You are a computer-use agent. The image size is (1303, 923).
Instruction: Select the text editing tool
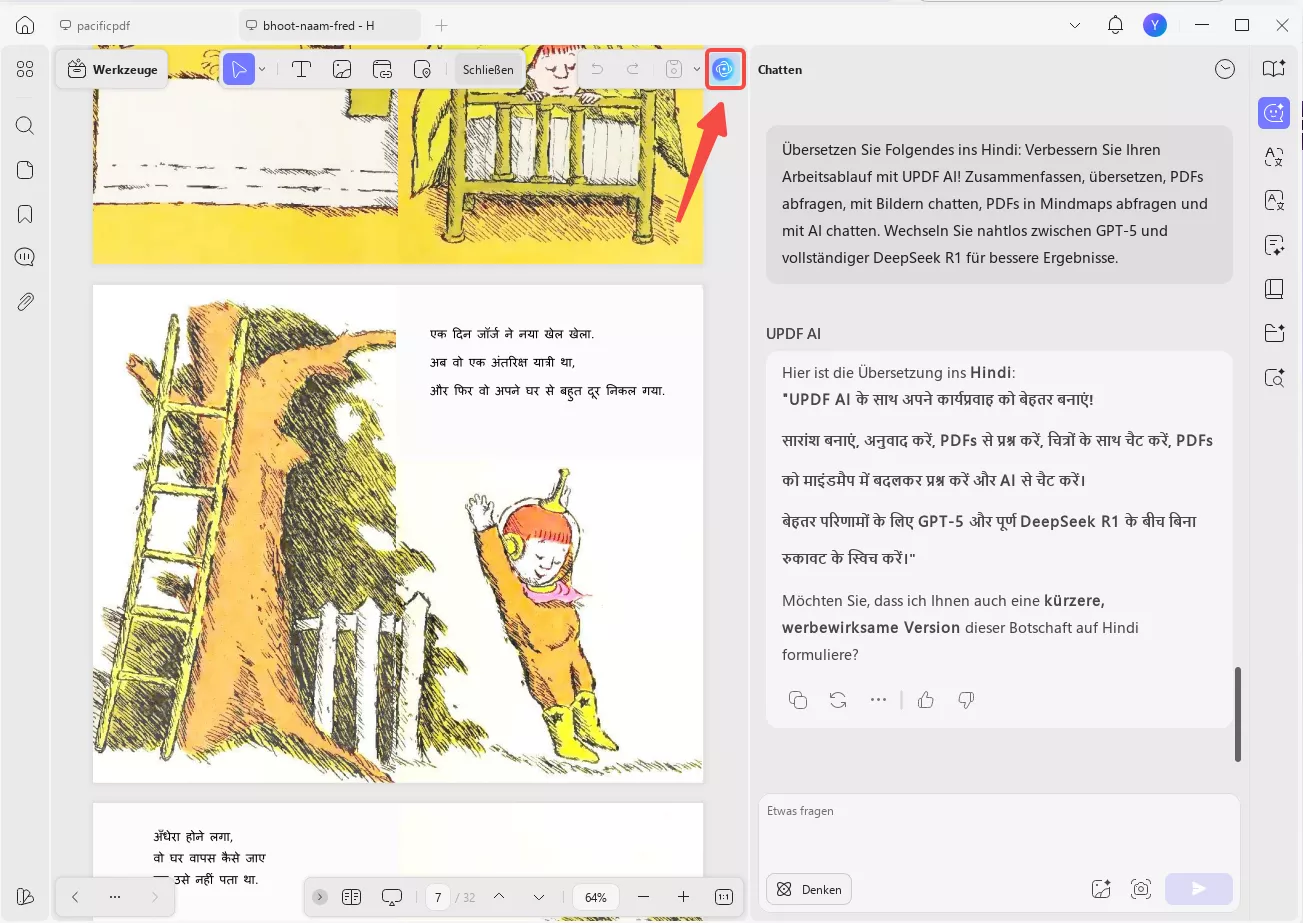[x=300, y=69]
